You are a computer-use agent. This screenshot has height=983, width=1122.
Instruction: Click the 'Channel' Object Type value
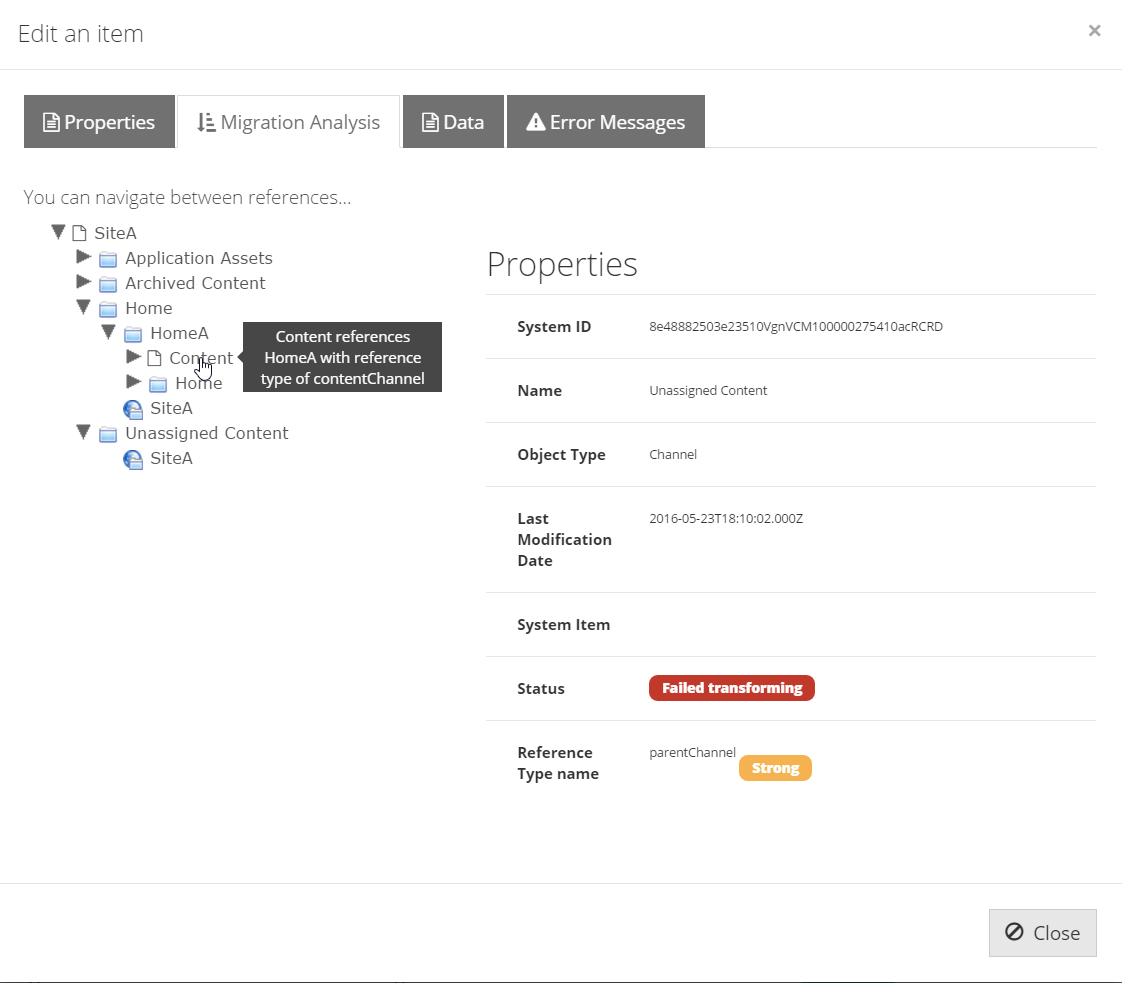point(673,455)
